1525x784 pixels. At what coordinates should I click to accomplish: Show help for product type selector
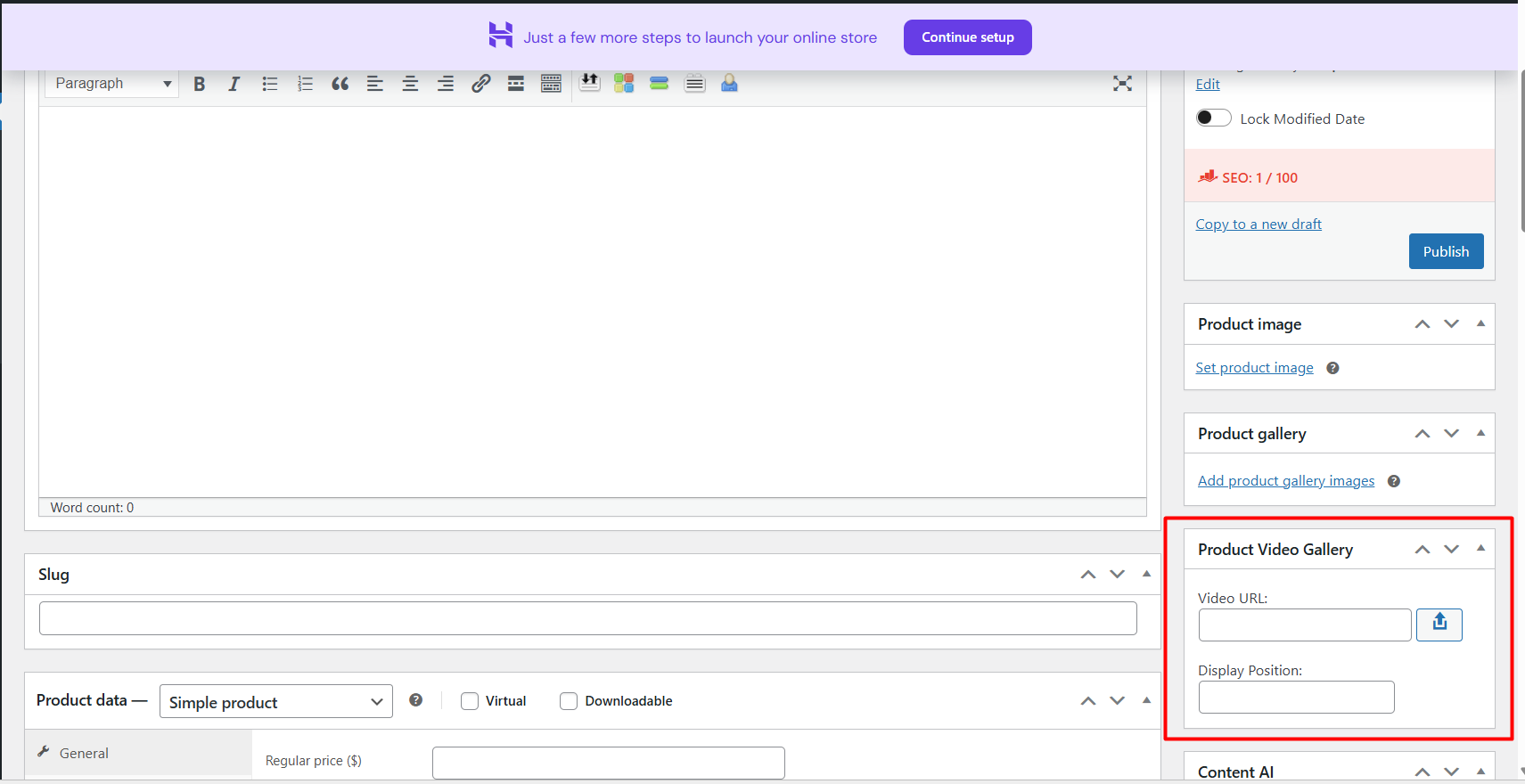pyautogui.click(x=415, y=700)
